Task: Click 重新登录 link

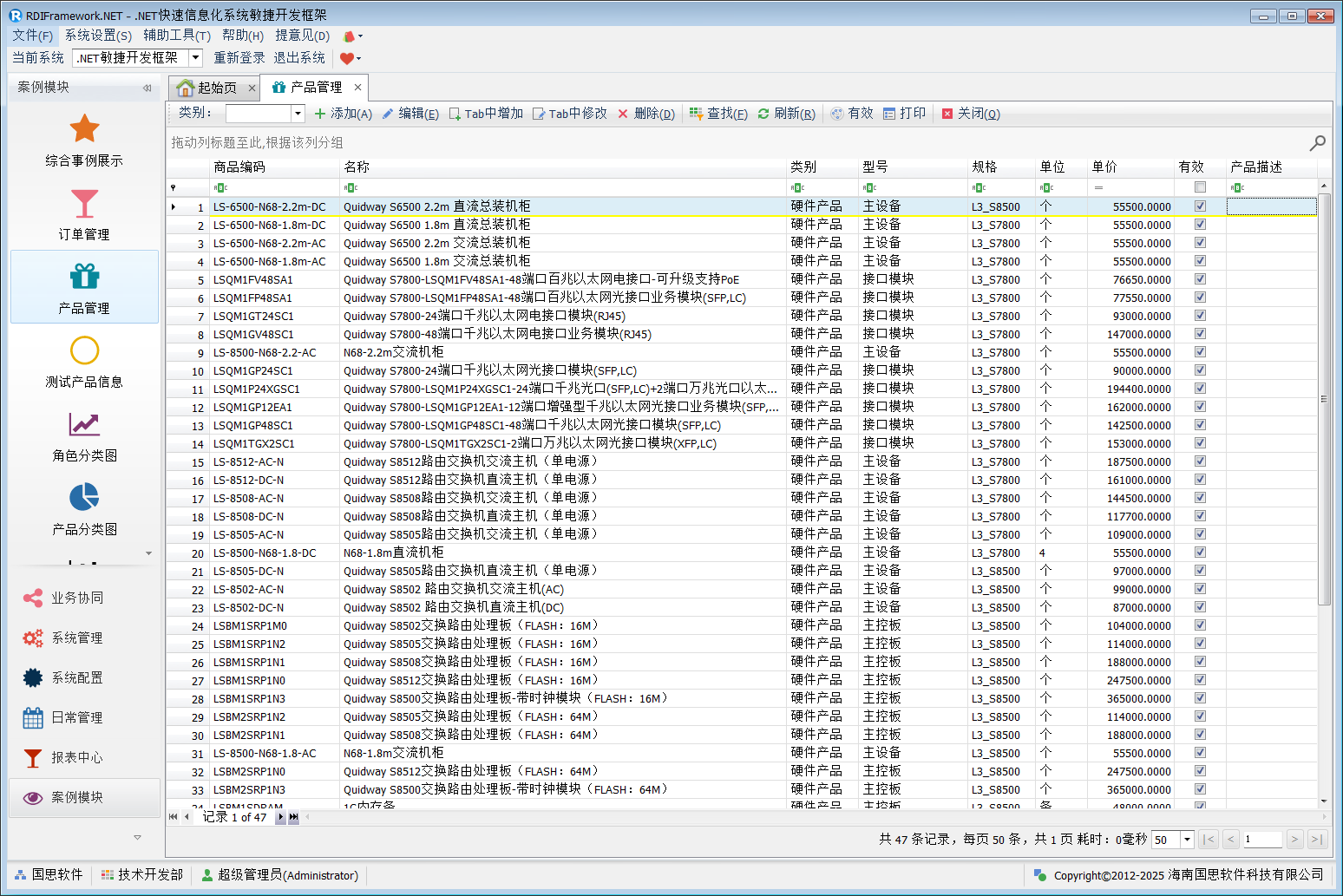Action: click(x=239, y=58)
